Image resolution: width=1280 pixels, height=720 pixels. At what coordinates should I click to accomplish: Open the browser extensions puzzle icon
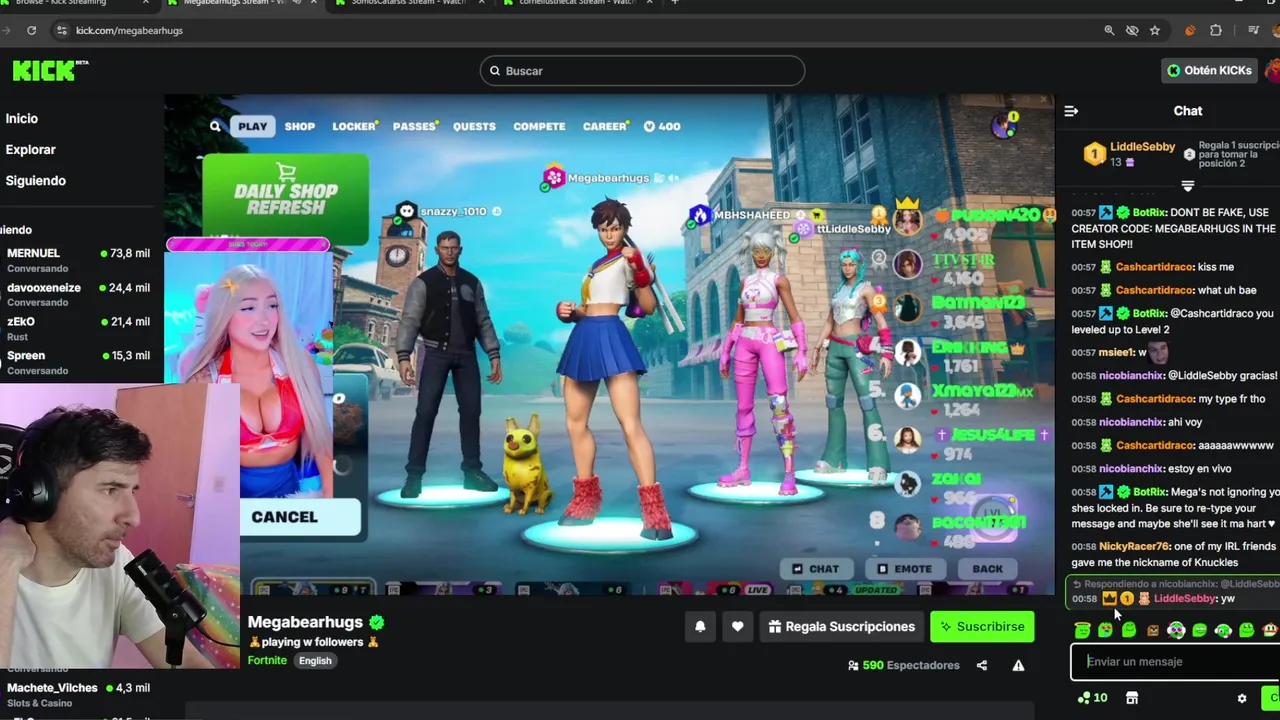pyautogui.click(x=1216, y=30)
